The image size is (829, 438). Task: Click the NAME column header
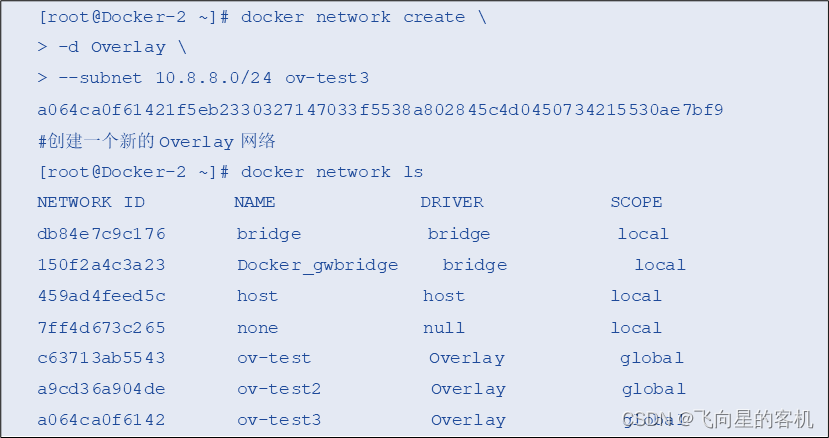255,202
